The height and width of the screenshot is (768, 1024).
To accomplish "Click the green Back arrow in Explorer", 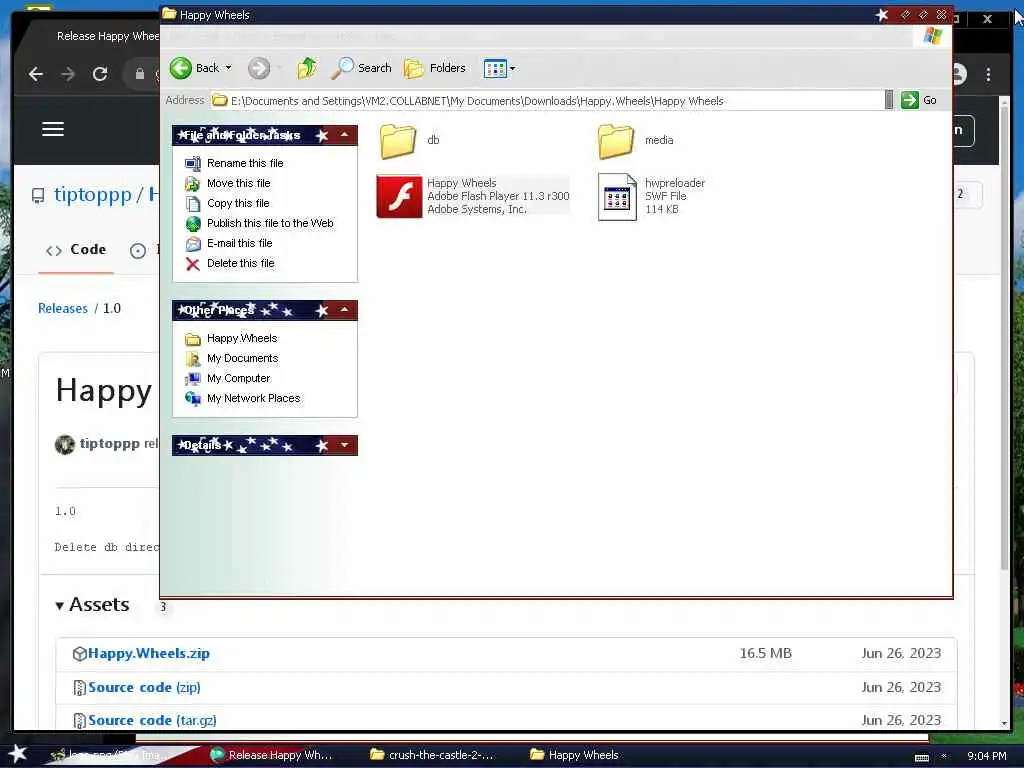I will pyautogui.click(x=181, y=68).
